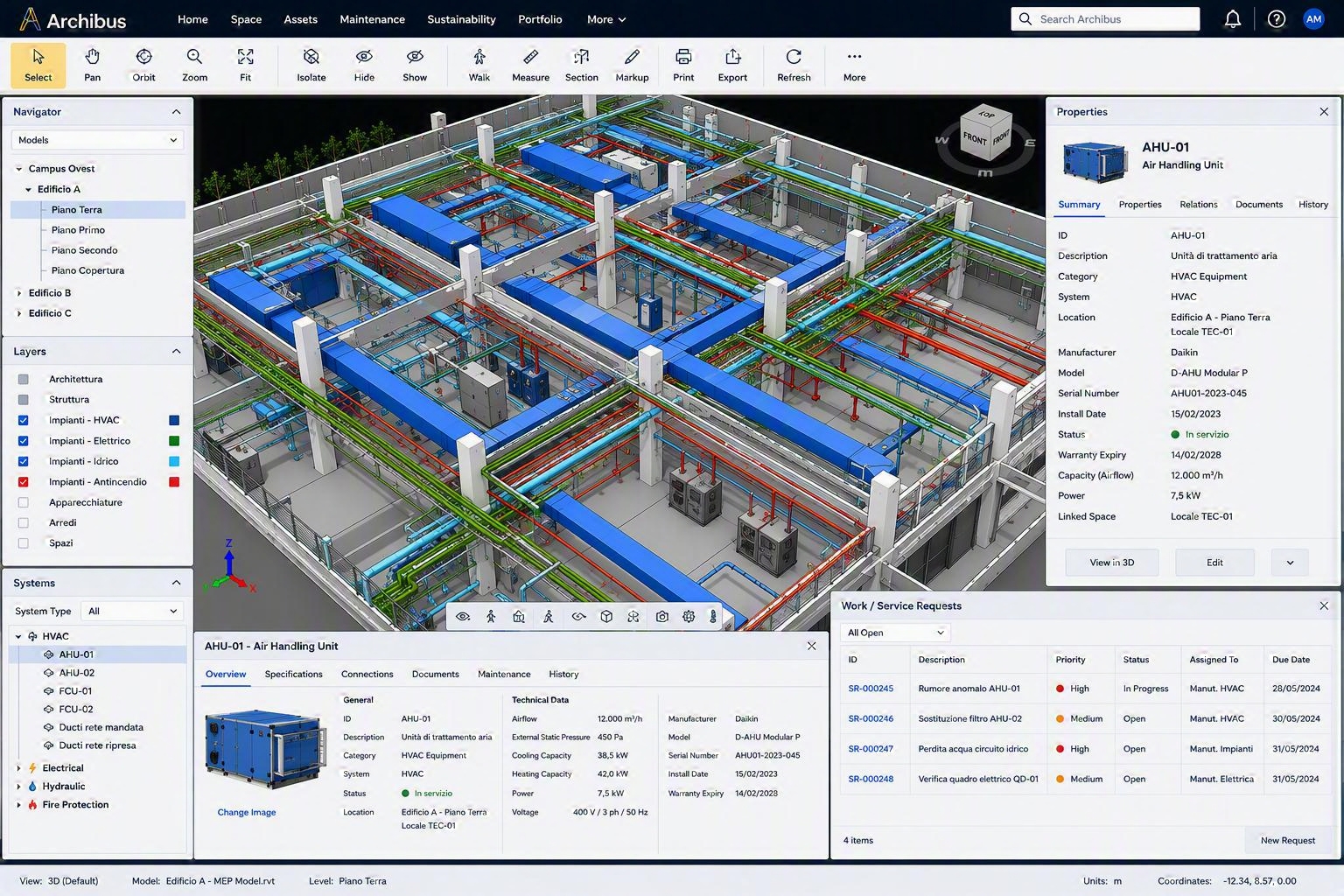Start Walk navigation mode
This screenshot has height=896, width=1344.
click(479, 66)
